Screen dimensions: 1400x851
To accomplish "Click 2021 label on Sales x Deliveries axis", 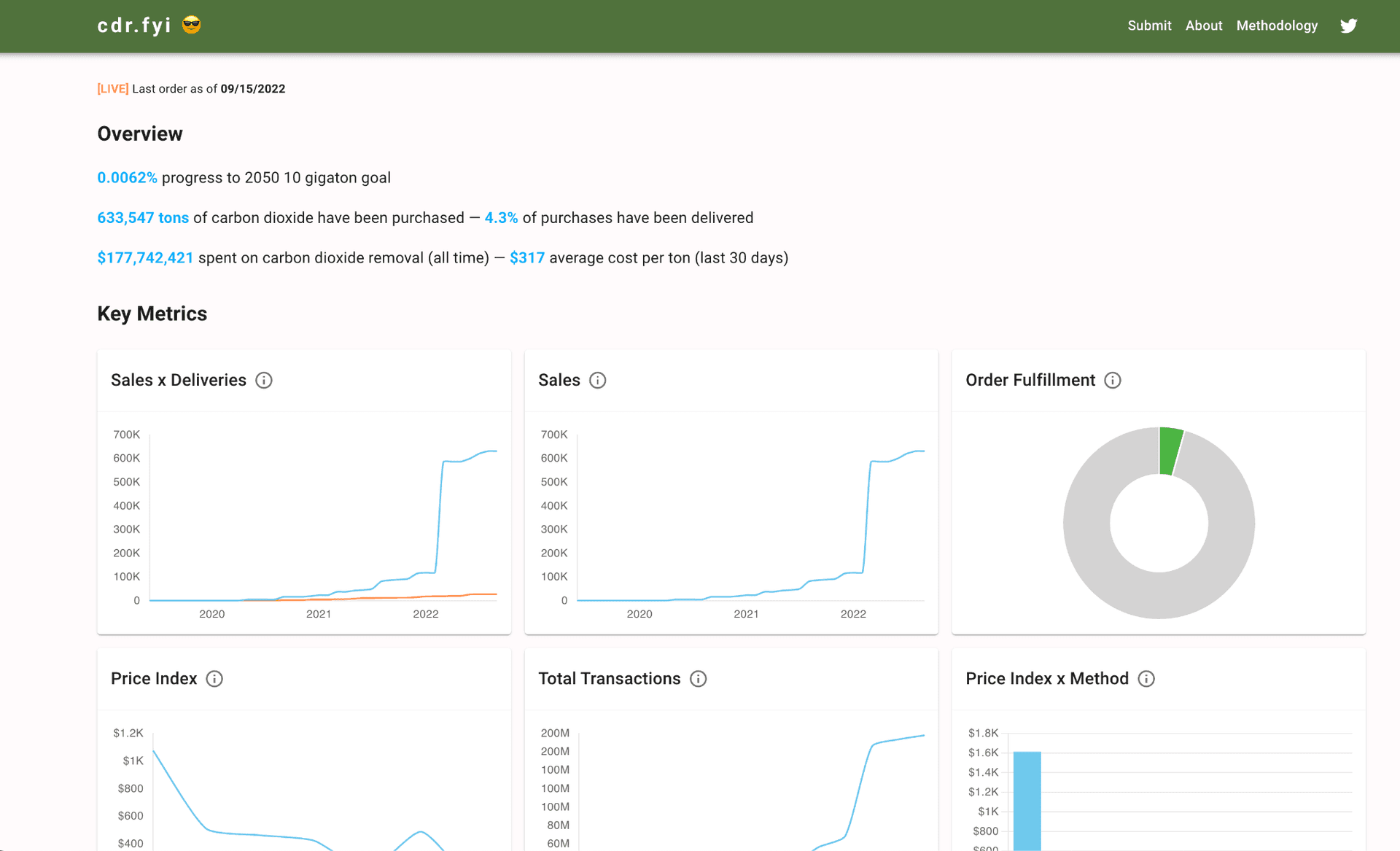I will [319, 614].
